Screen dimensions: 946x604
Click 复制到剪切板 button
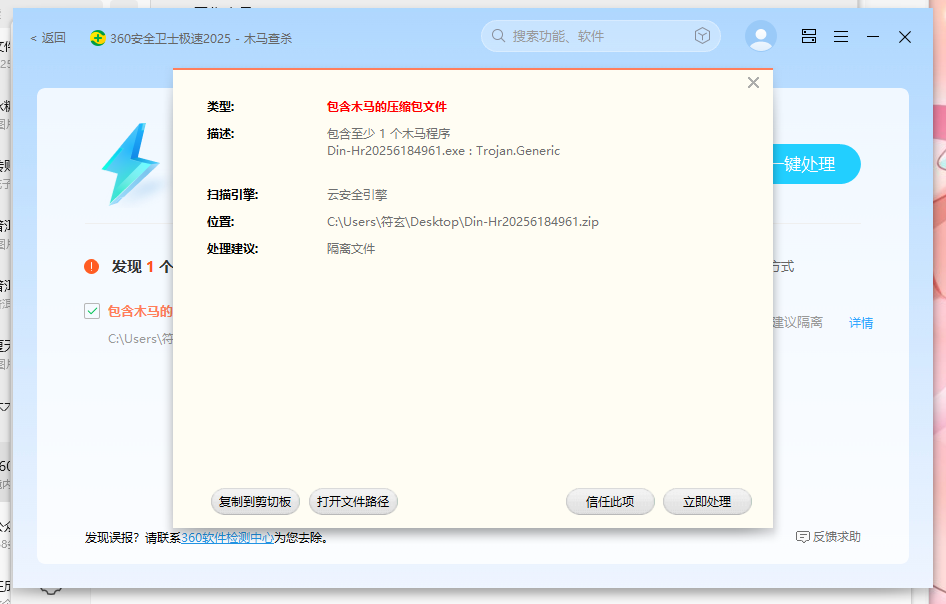[255, 501]
